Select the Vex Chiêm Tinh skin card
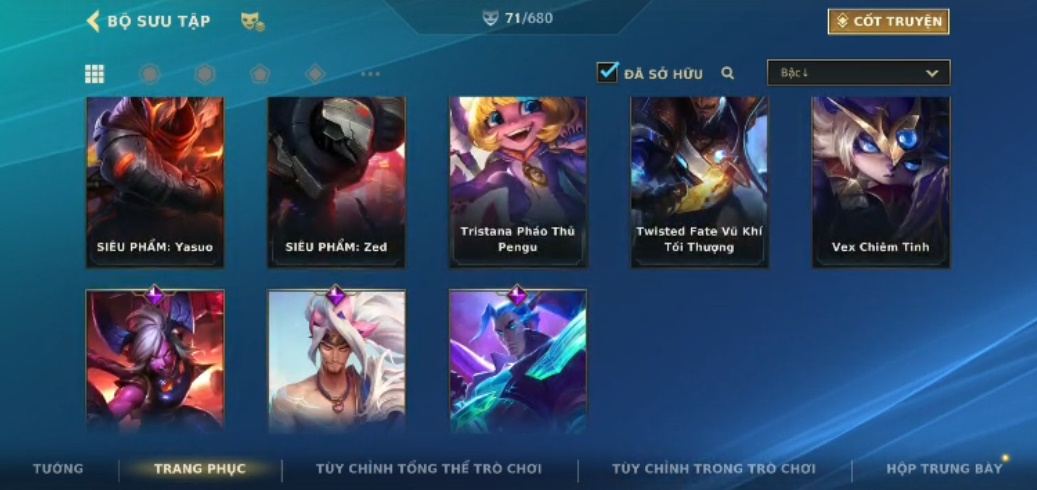This screenshot has height=490, width=1037. 881,183
